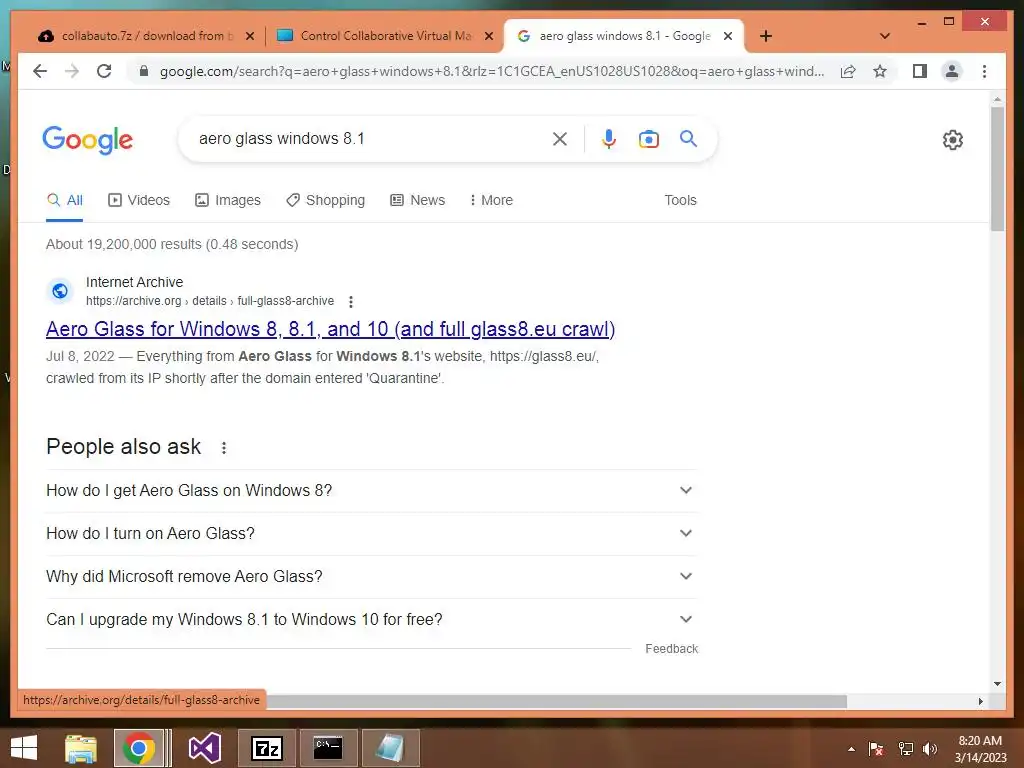Open the tab search dropdown
1024x768 pixels.
[x=884, y=36]
